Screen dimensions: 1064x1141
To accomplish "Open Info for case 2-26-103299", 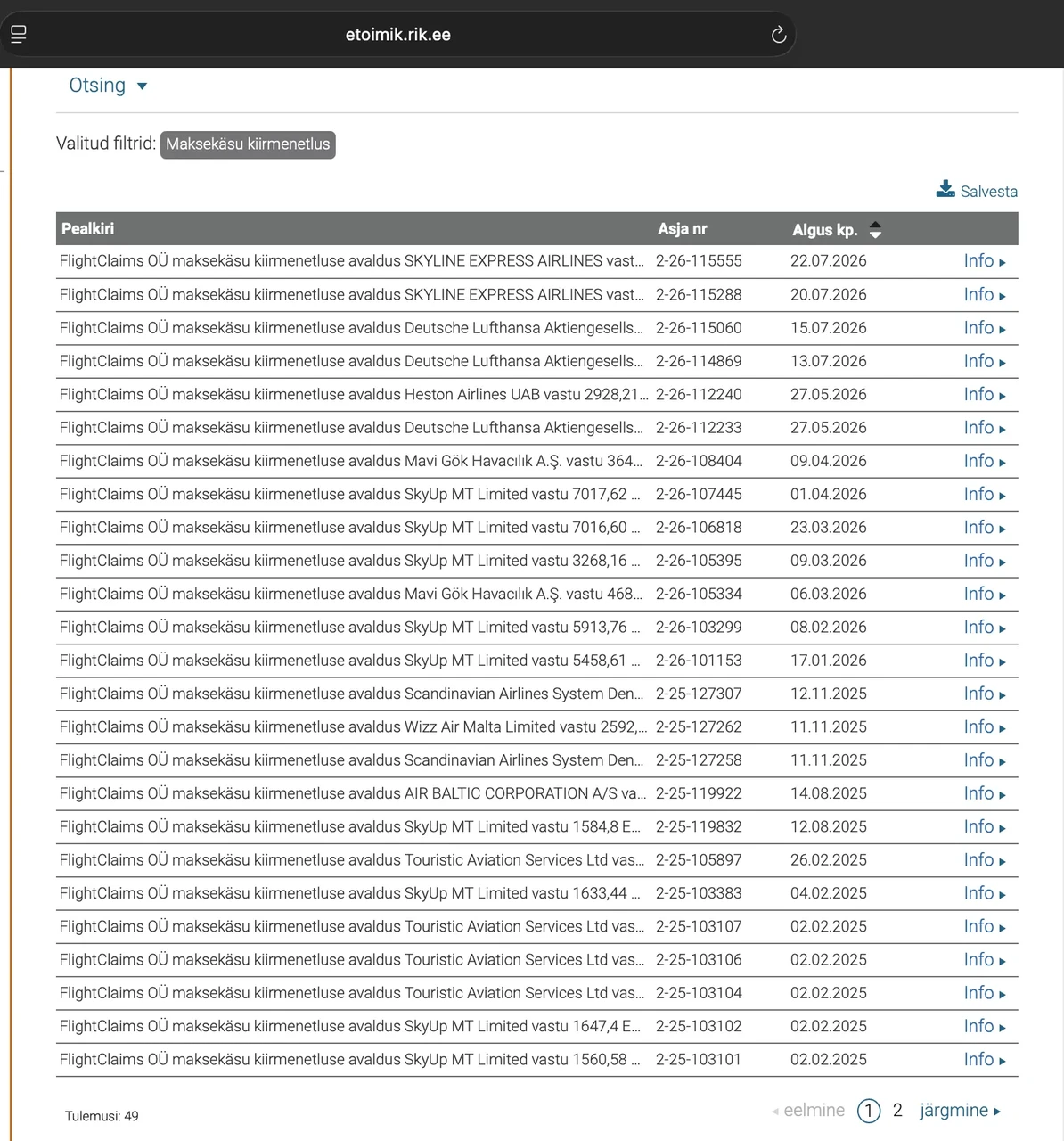I will 984,628.
